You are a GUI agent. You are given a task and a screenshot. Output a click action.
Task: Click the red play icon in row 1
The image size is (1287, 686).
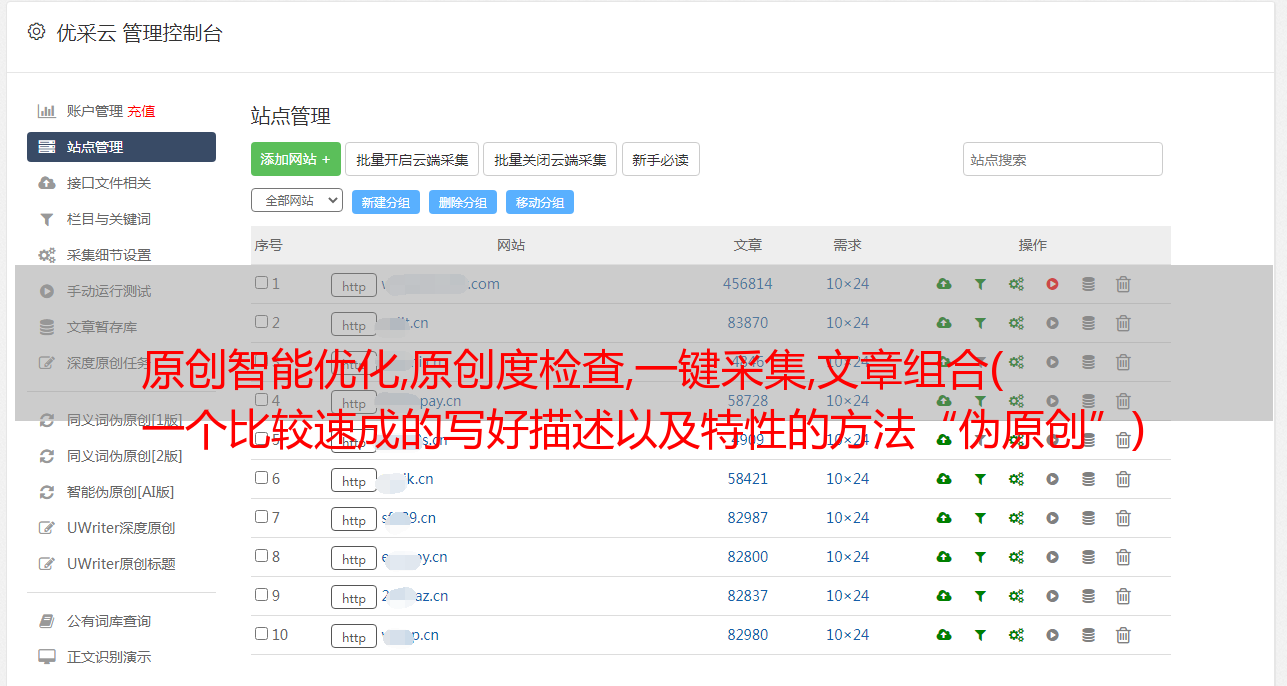(x=1052, y=284)
